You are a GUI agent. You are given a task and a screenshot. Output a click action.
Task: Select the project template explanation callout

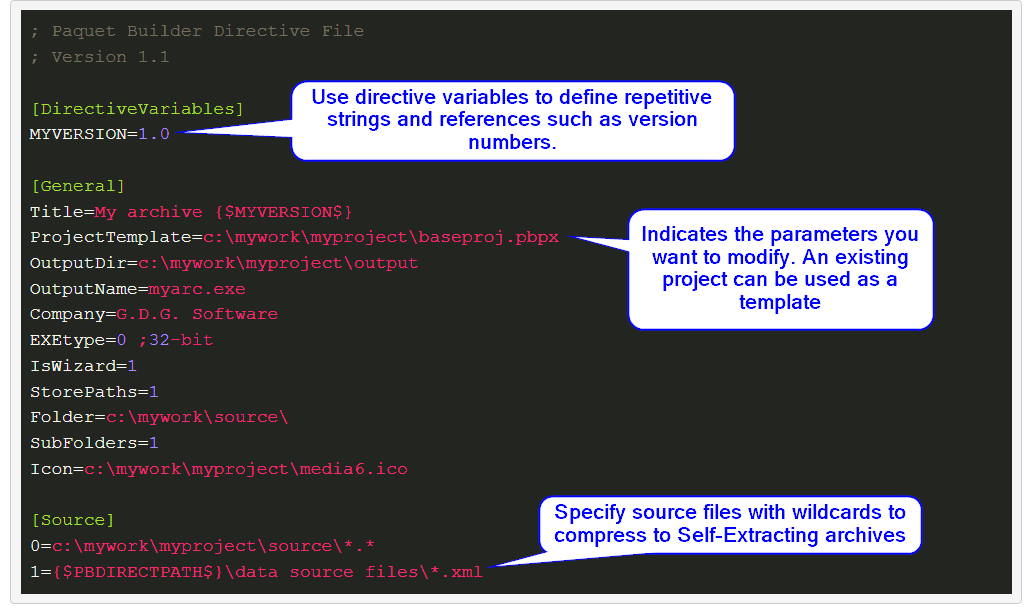780,270
